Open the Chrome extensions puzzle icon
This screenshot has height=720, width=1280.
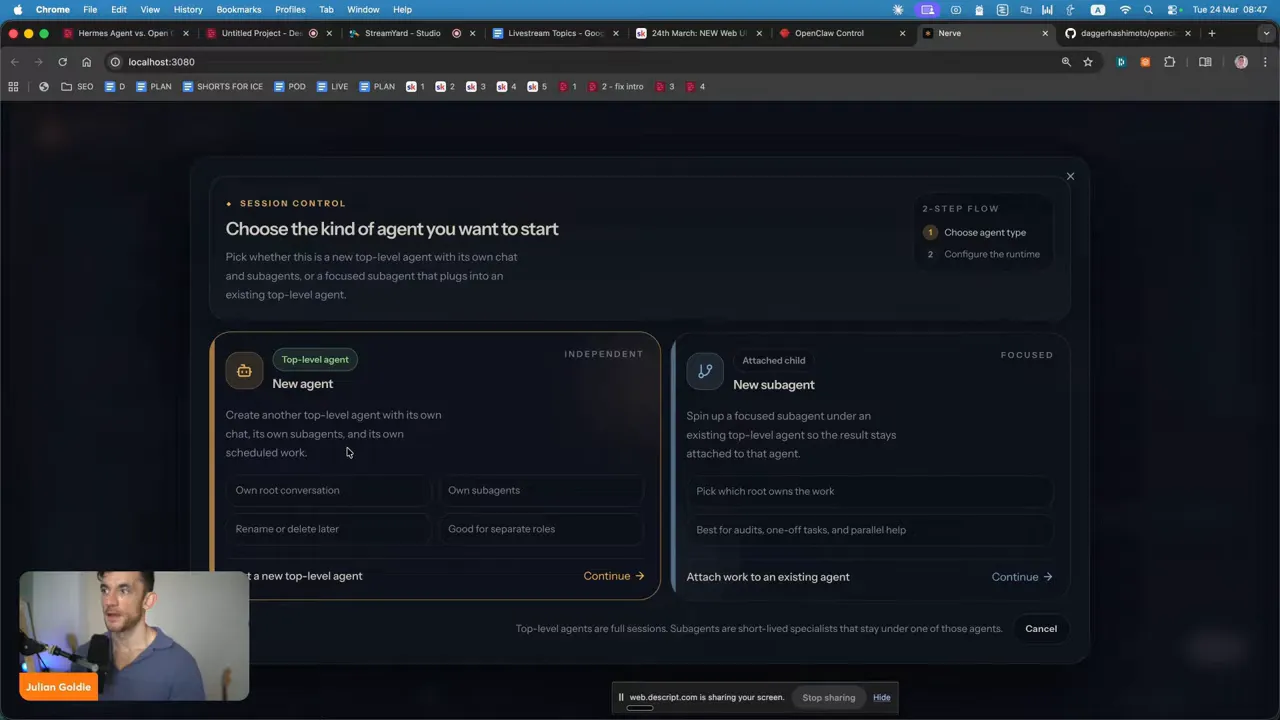[1169, 62]
